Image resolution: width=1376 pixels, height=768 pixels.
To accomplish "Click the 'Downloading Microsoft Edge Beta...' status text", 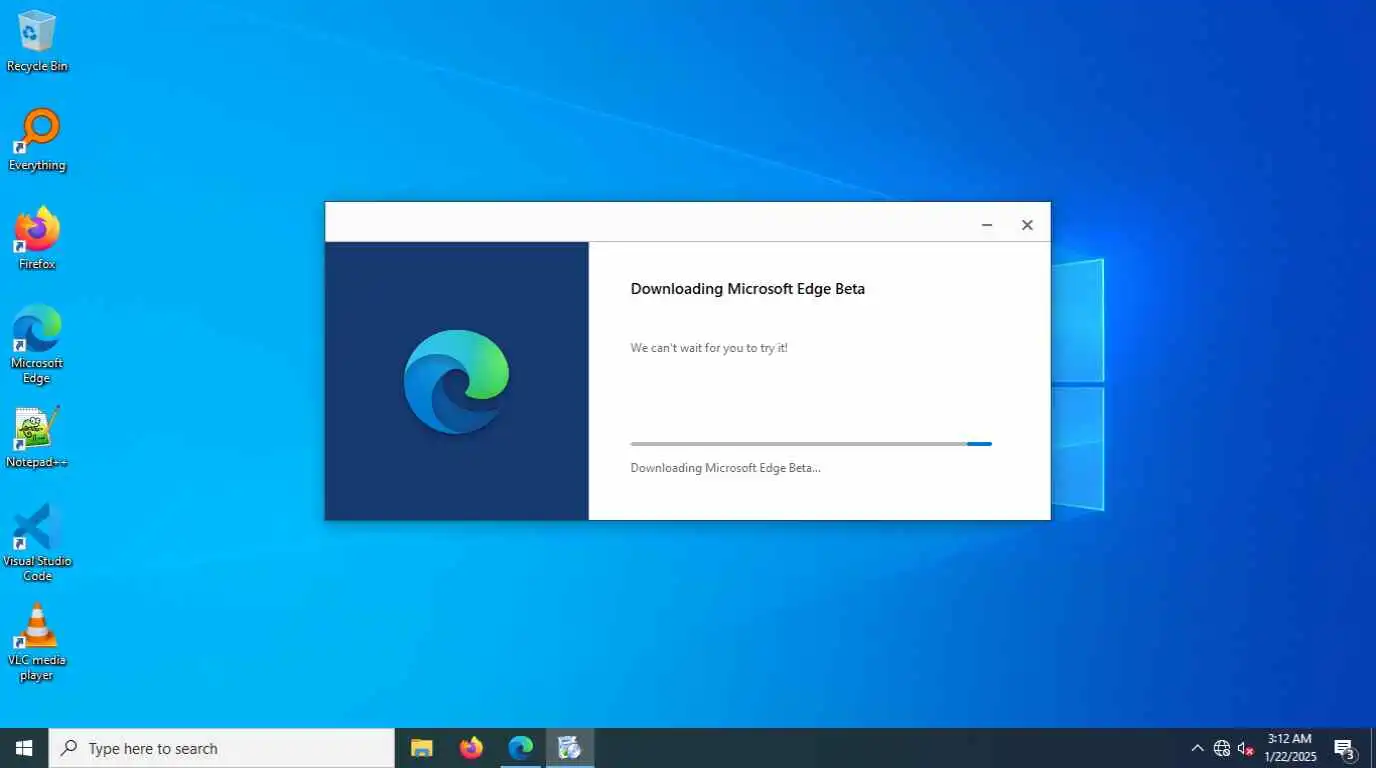I will 725,468.
